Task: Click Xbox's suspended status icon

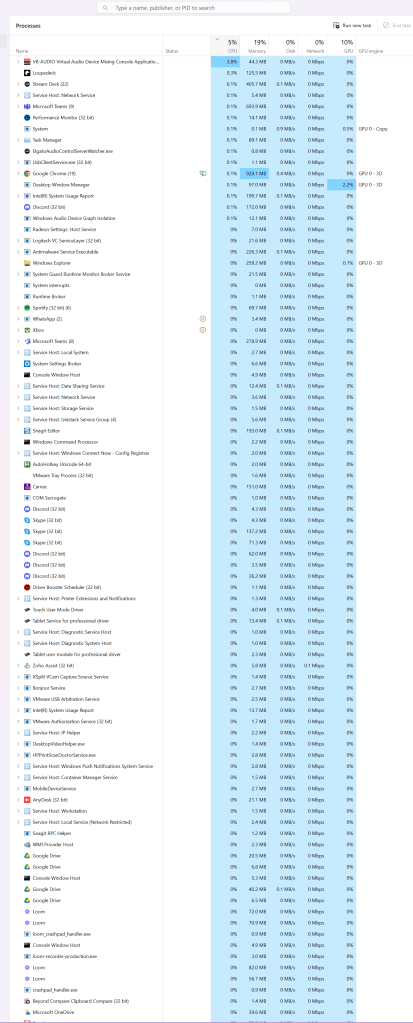Action: coord(203,330)
